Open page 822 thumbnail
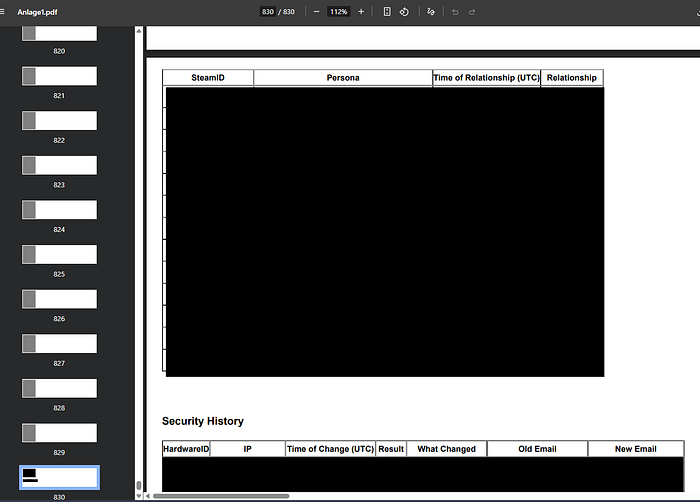The image size is (700, 502). pyautogui.click(x=59, y=121)
